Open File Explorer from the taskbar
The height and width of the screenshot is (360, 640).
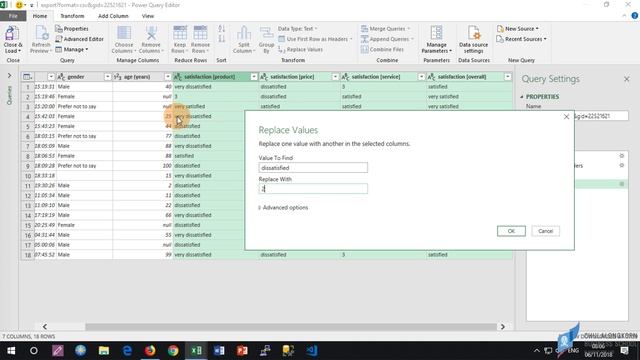click(104, 351)
